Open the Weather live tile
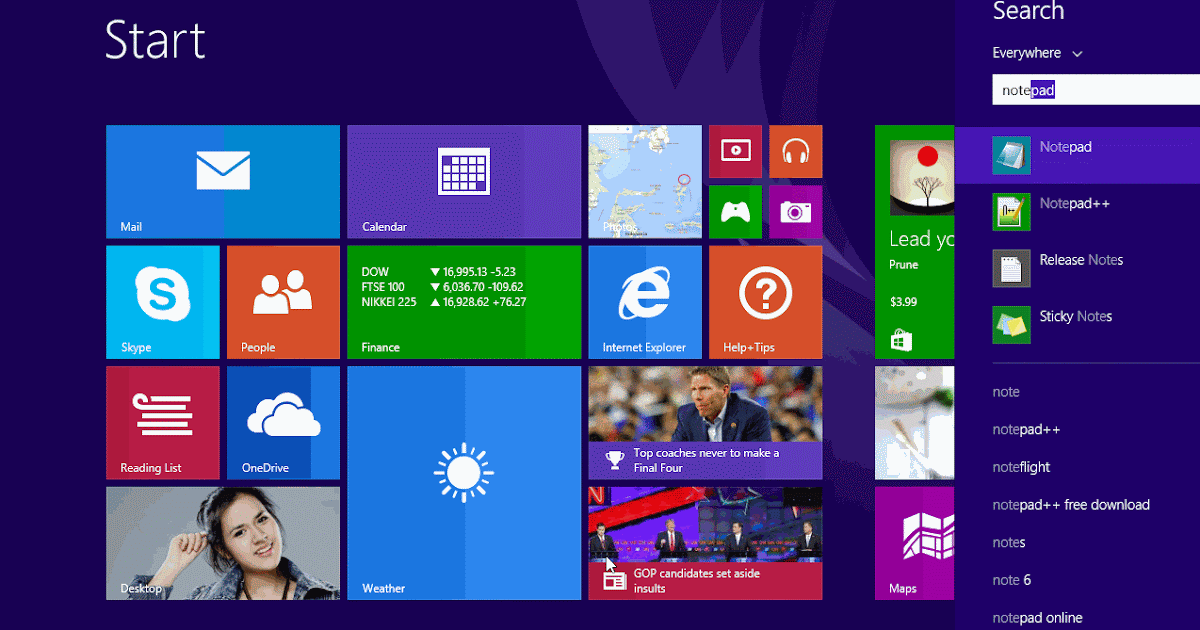 tap(463, 483)
